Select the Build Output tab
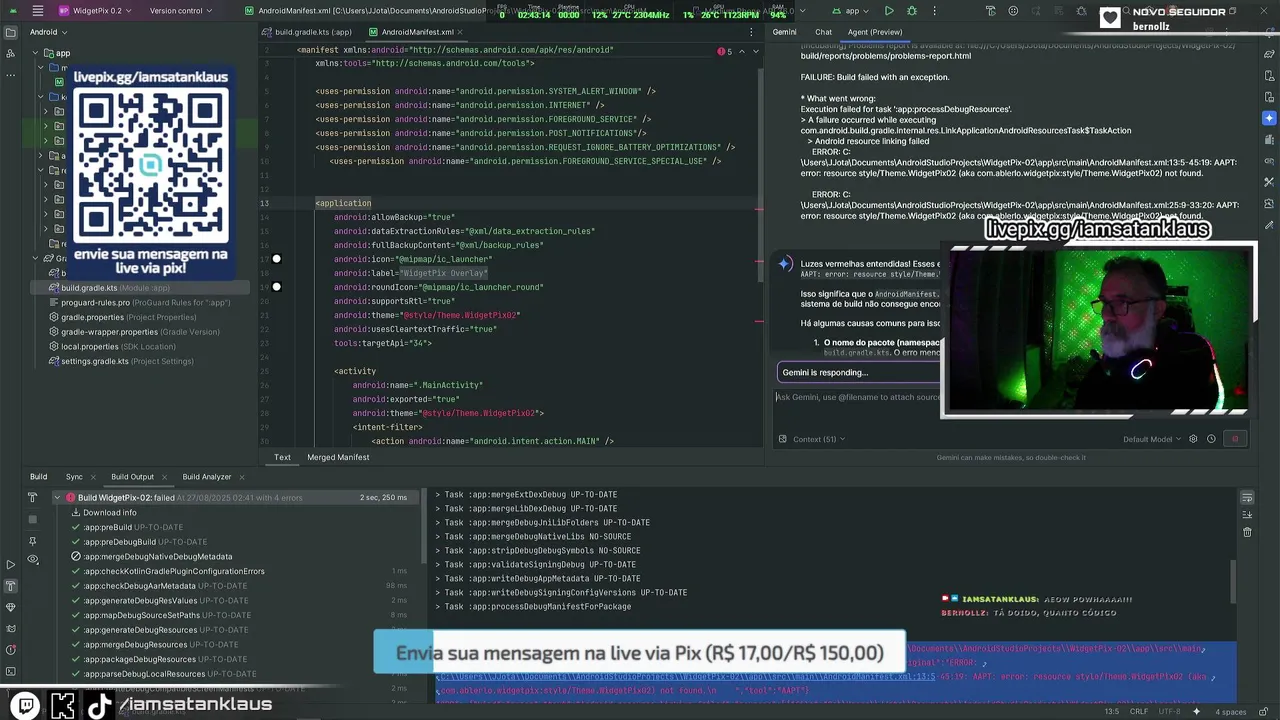 point(132,477)
